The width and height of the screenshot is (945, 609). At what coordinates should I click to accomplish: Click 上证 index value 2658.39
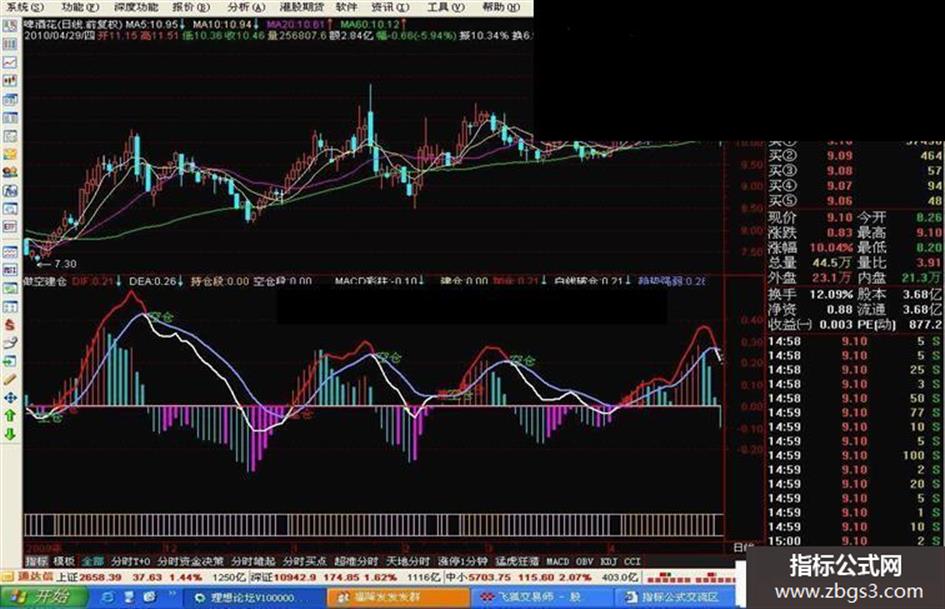point(101,577)
